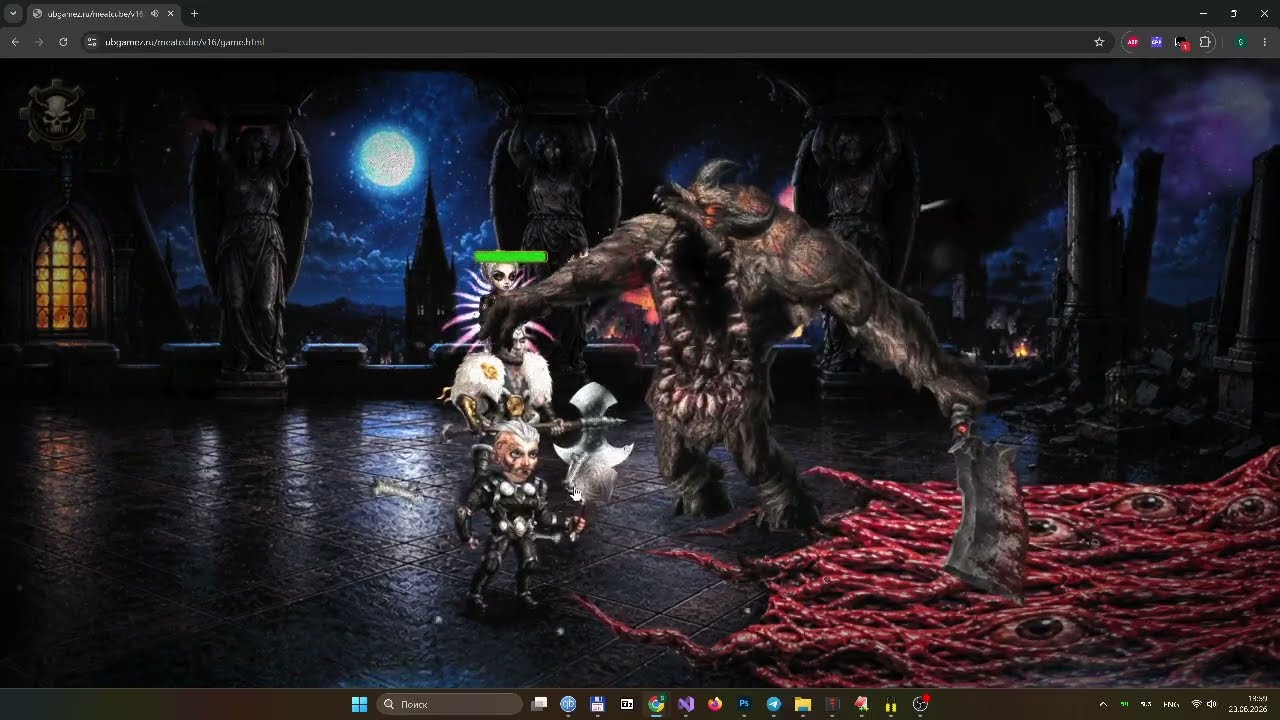Click the browser Forward arrow
Screen dimensions: 1280x720
39,42
